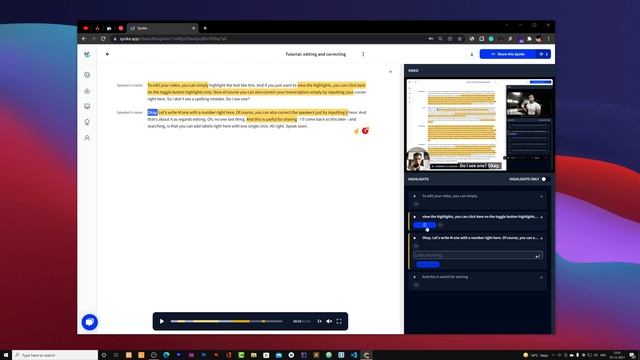This screenshot has height=360, width=640.
Task: Click the Spoke logo in the sidebar
Action: (x=87, y=54)
